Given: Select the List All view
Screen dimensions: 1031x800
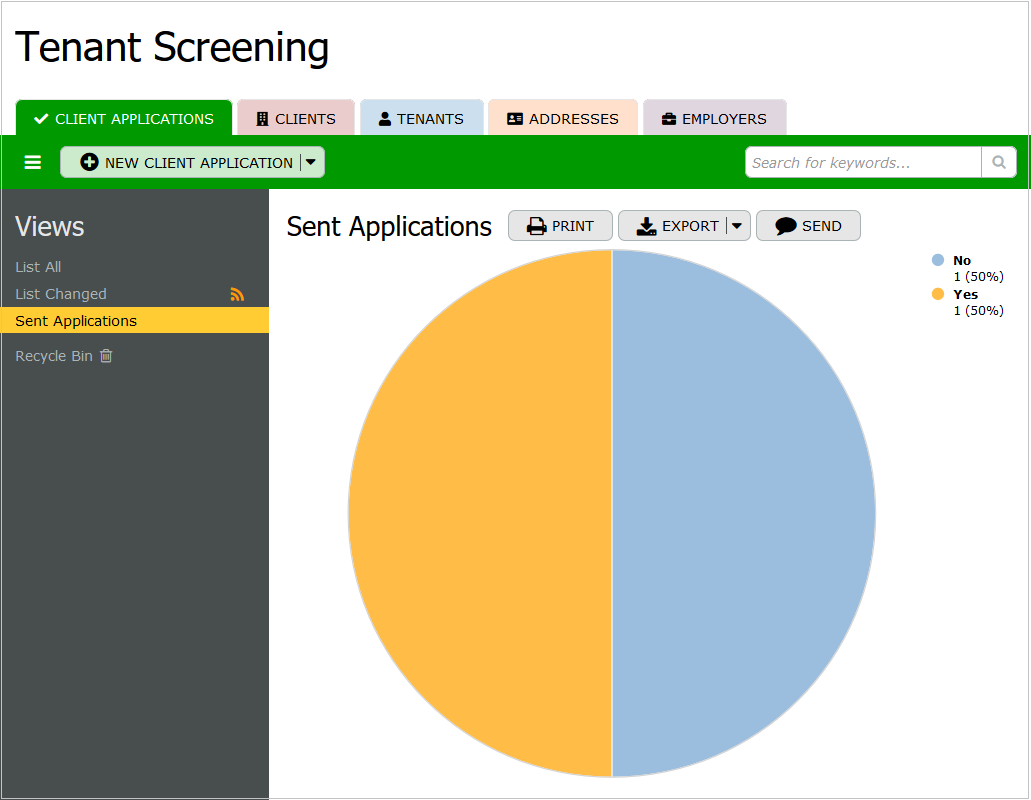Looking at the screenshot, I should (x=38, y=267).
